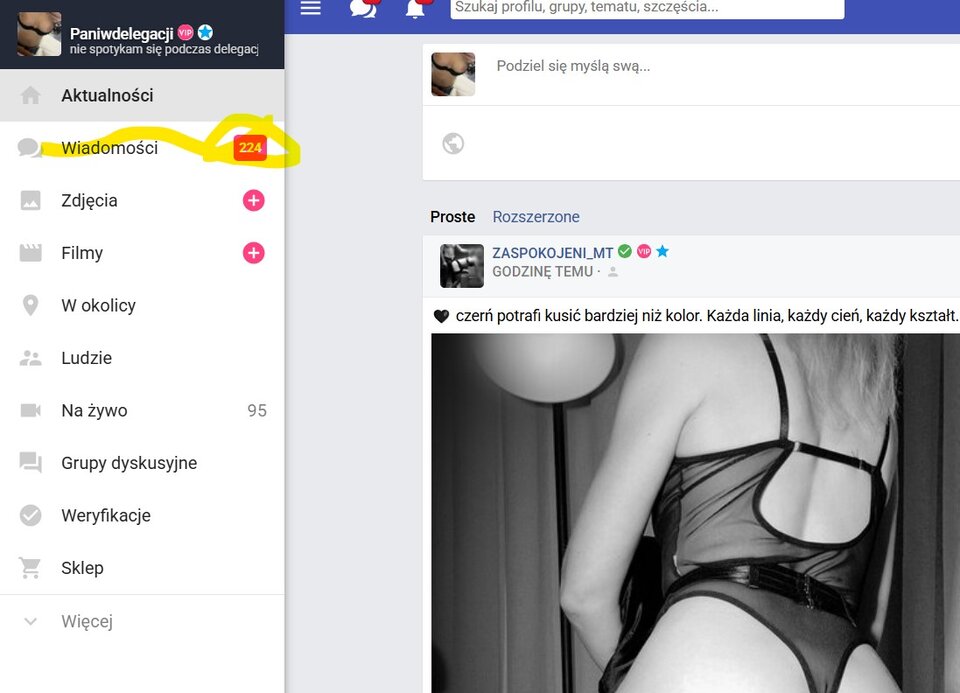Add a video with Filmy plus icon

tap(254, 253)
